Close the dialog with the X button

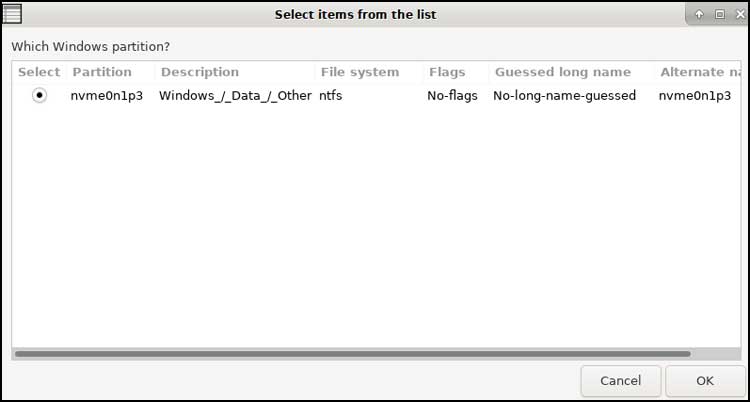[738, 15]
